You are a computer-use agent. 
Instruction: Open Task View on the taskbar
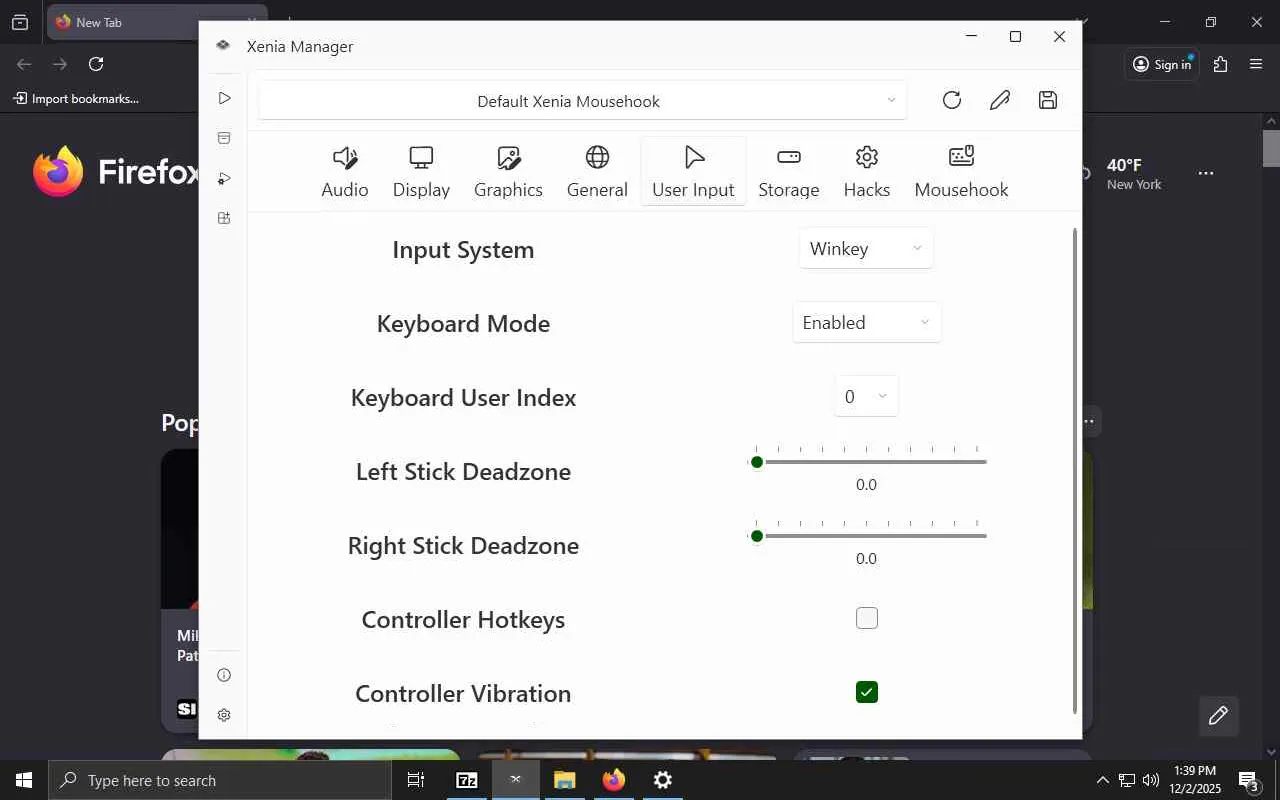click(416, 780)
